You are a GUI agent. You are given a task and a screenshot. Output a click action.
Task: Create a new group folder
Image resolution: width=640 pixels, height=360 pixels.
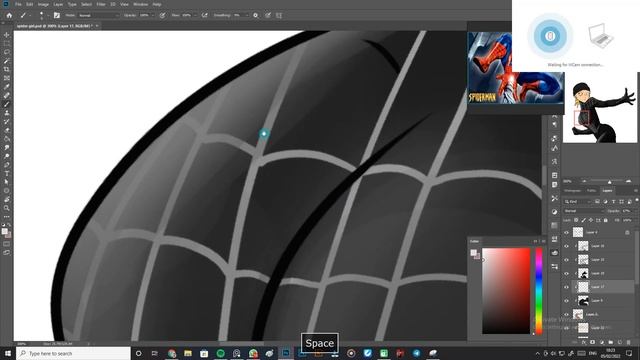pyautogui.click(x=611, y=342)
